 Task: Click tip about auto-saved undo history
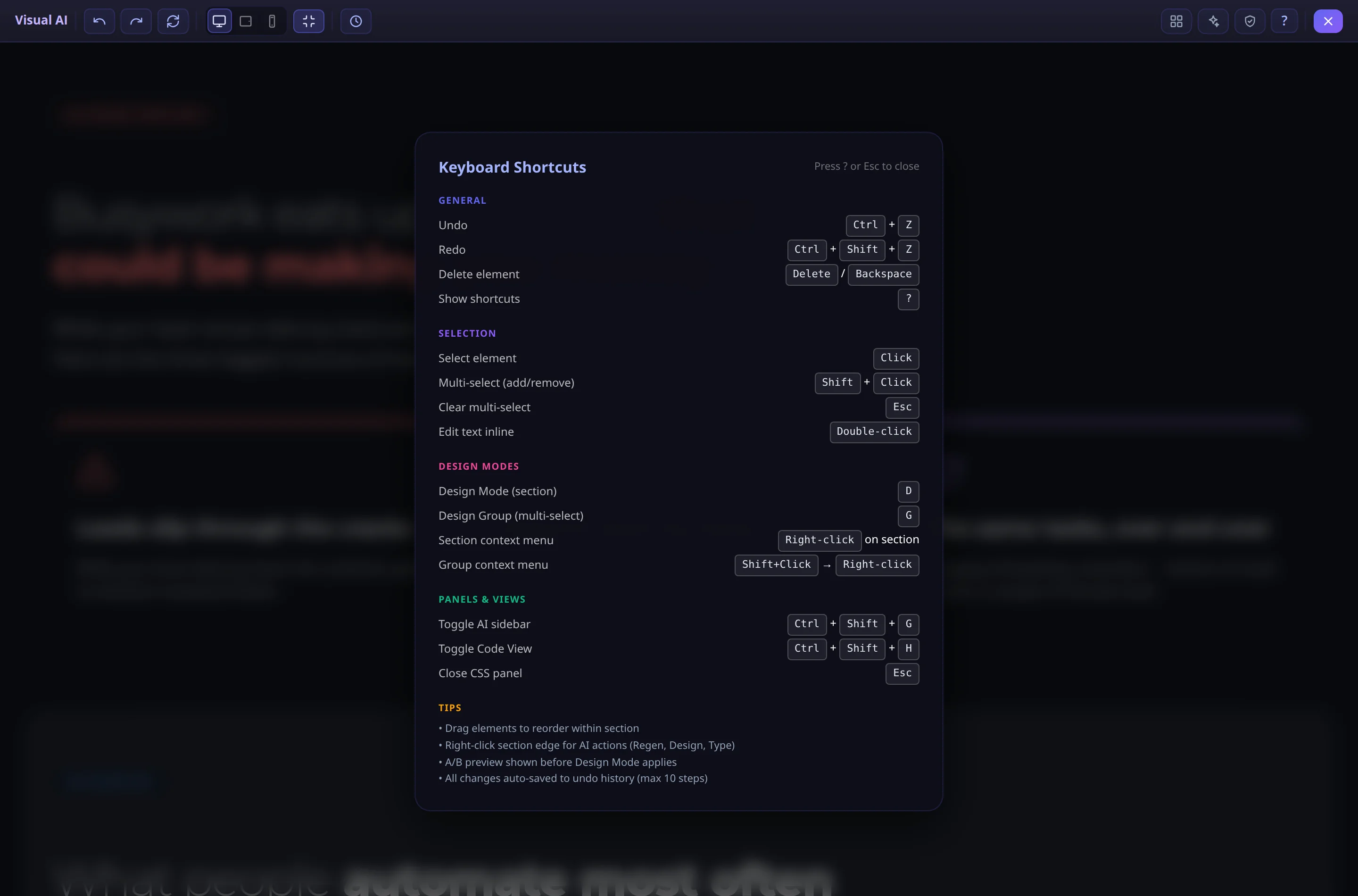point(573,778)
